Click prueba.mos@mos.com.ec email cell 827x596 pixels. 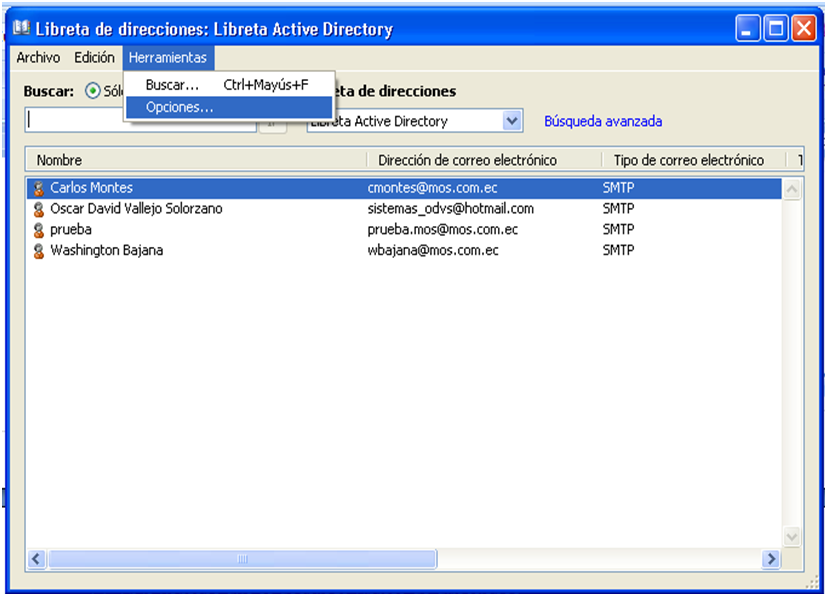443,230
